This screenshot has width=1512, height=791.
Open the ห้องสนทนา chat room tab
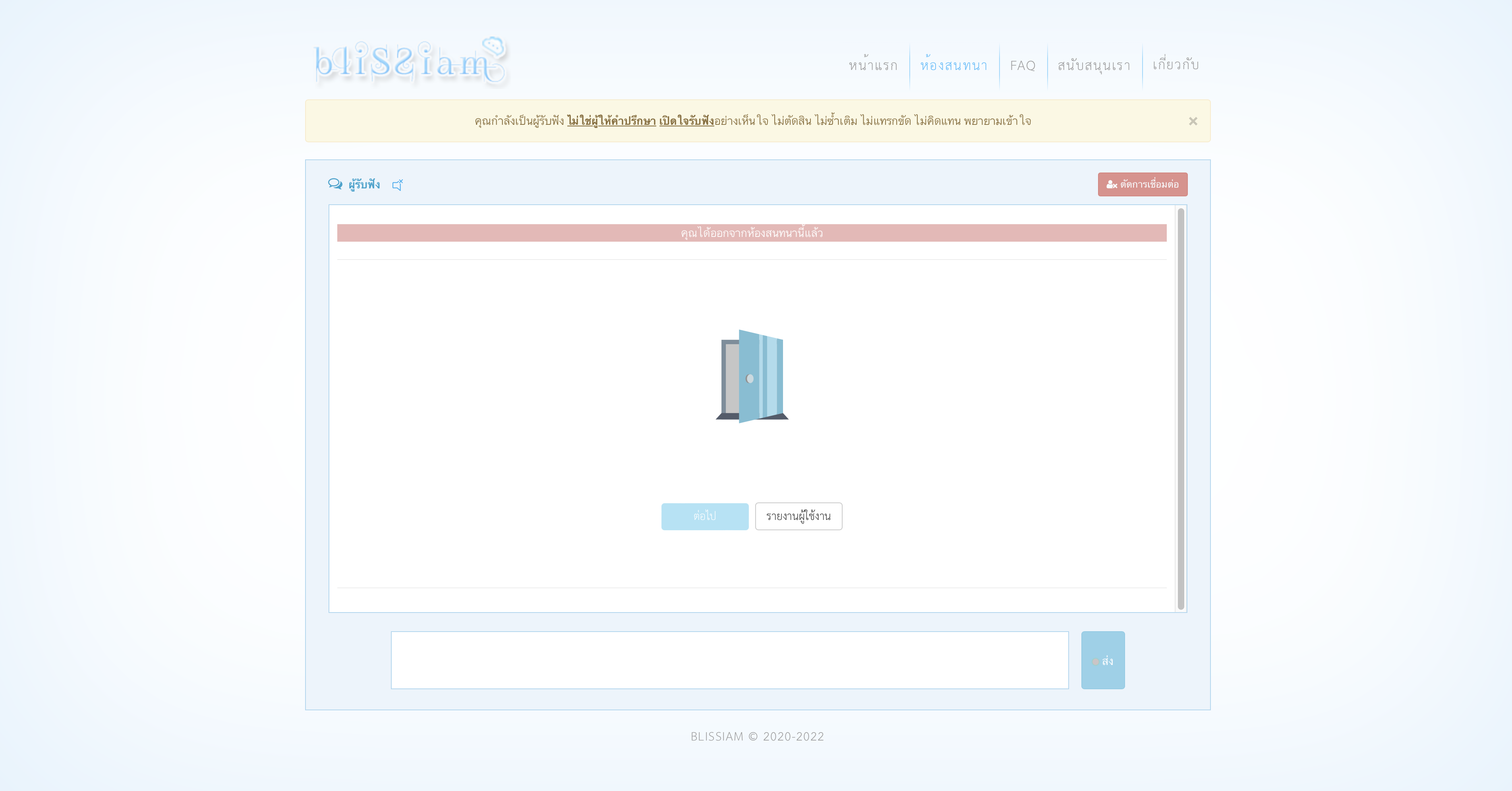954,65
